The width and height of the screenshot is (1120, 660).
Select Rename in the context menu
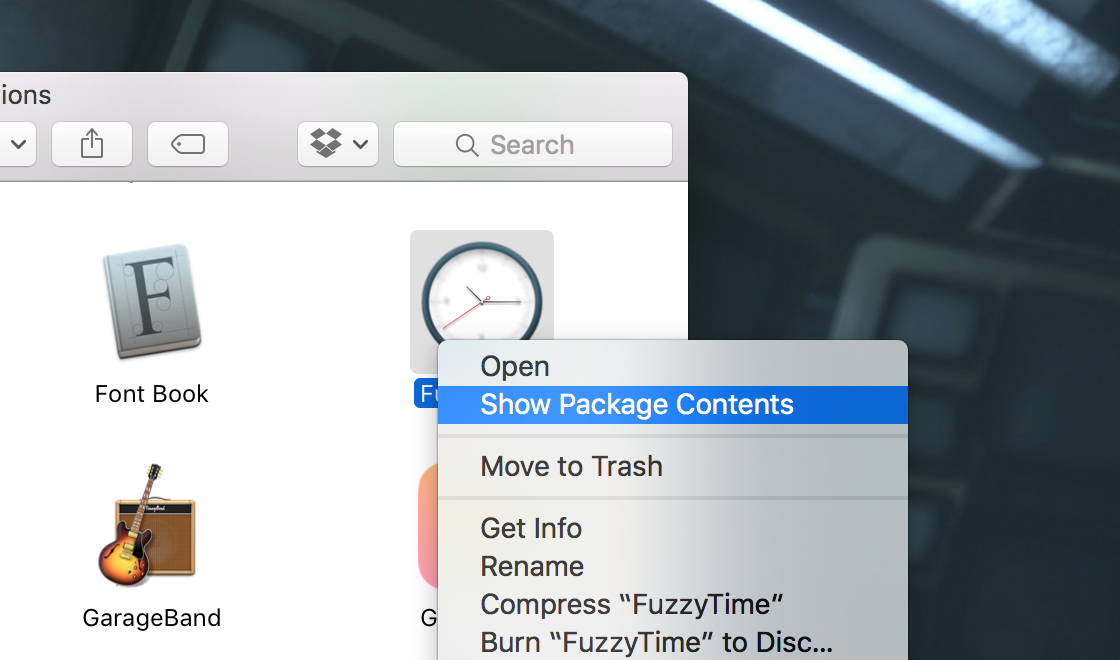[x=533, y=566]
